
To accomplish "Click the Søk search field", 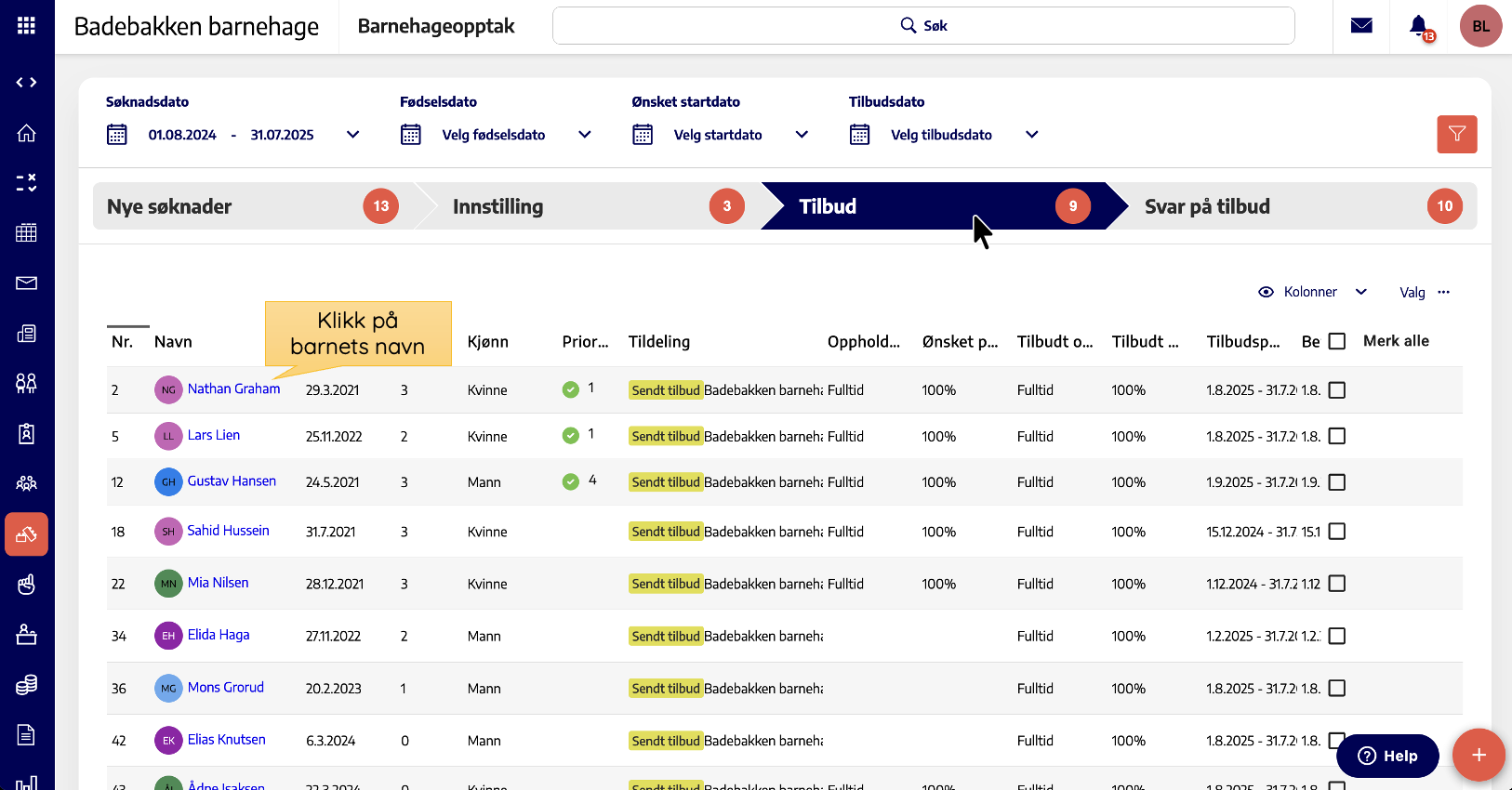I will tap(922, 26).
